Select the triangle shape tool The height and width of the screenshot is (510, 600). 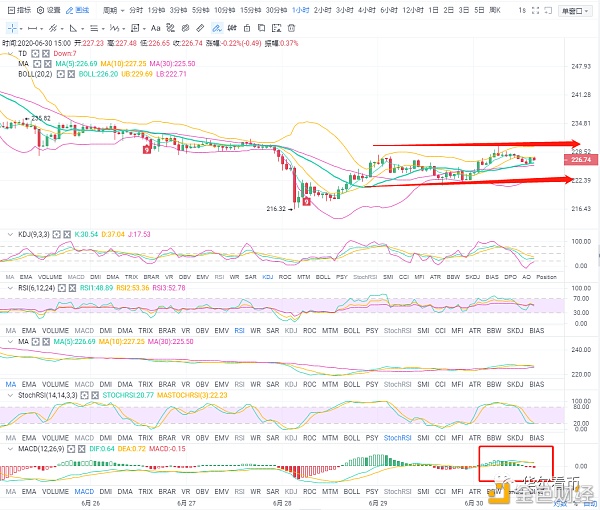73,28
